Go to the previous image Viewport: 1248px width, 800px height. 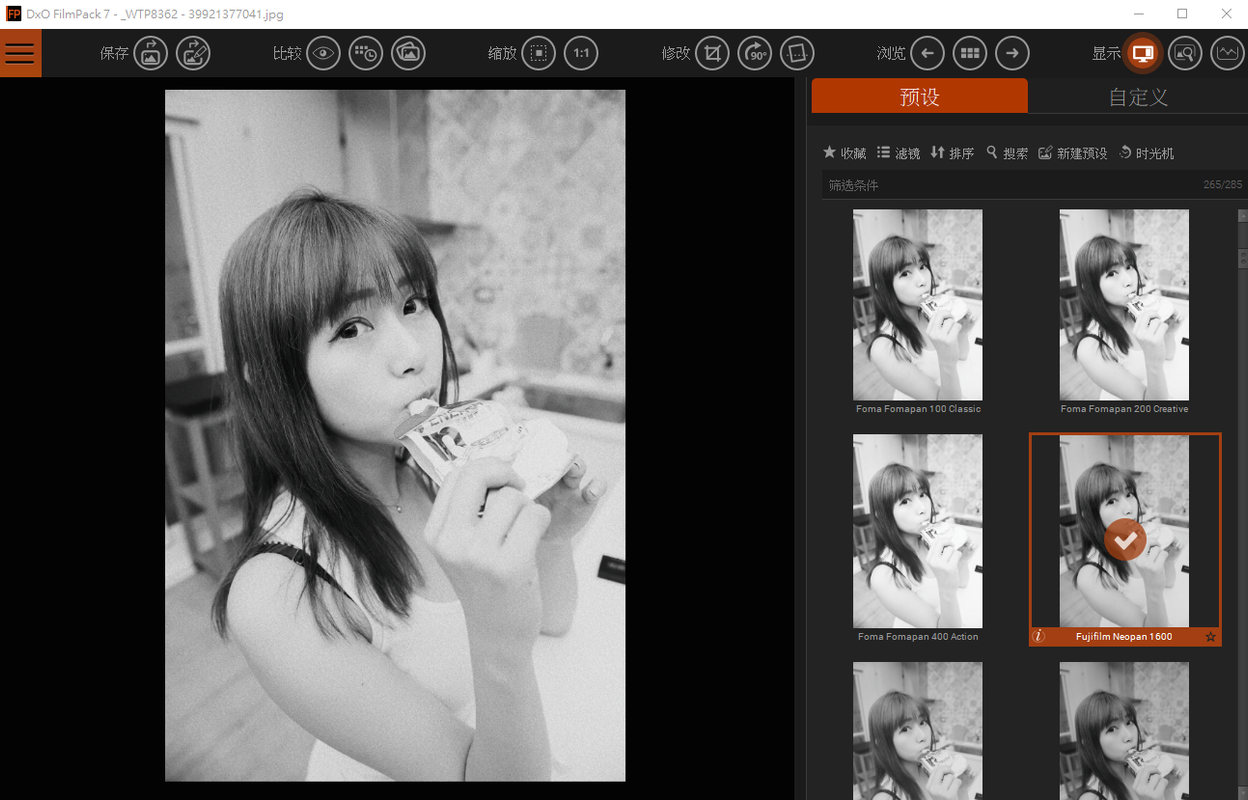tap(927, 53)
